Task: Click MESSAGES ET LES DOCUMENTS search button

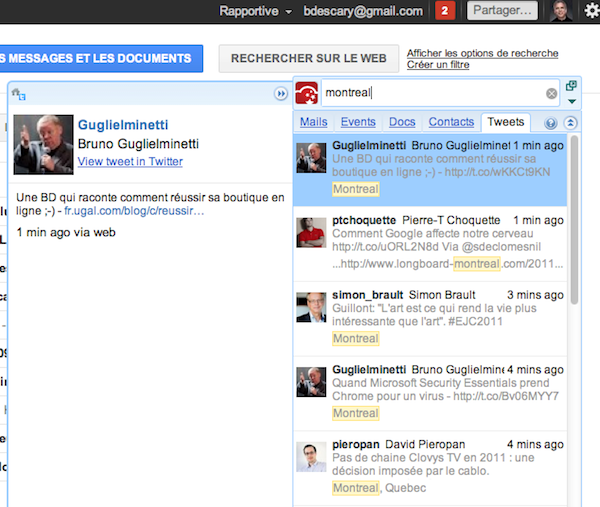Action: [101, 58]
